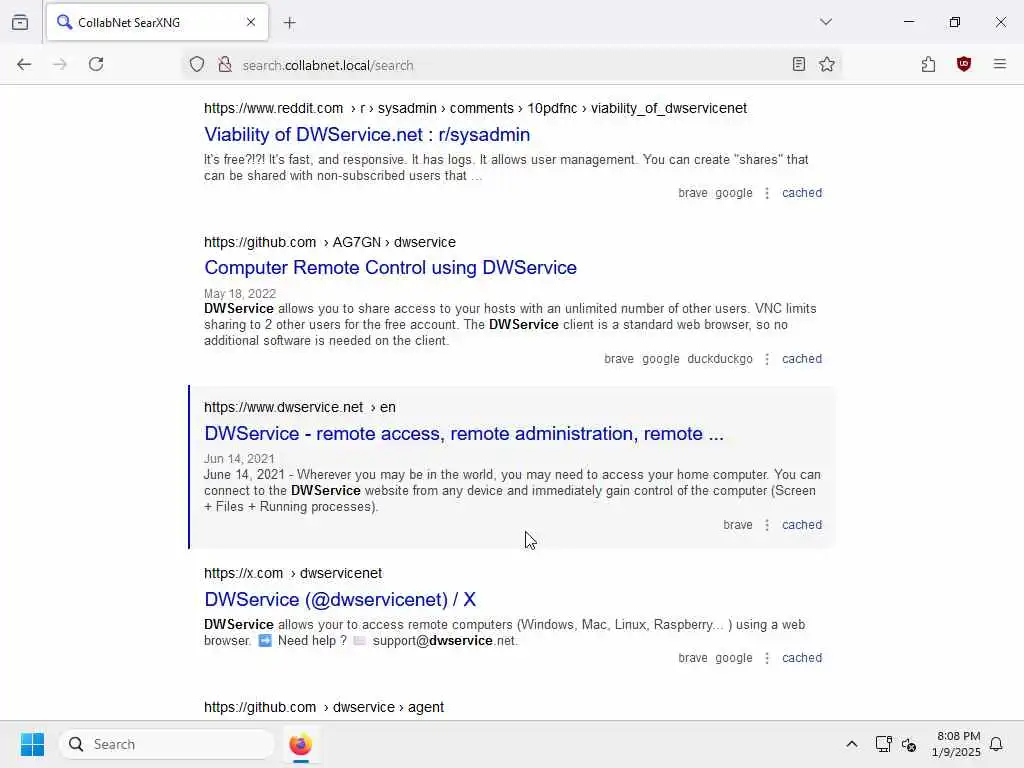Click the brave engine label on dwservice.net result
The width and height of the screenshot is (1024, 768).
(x=738, y=524)
